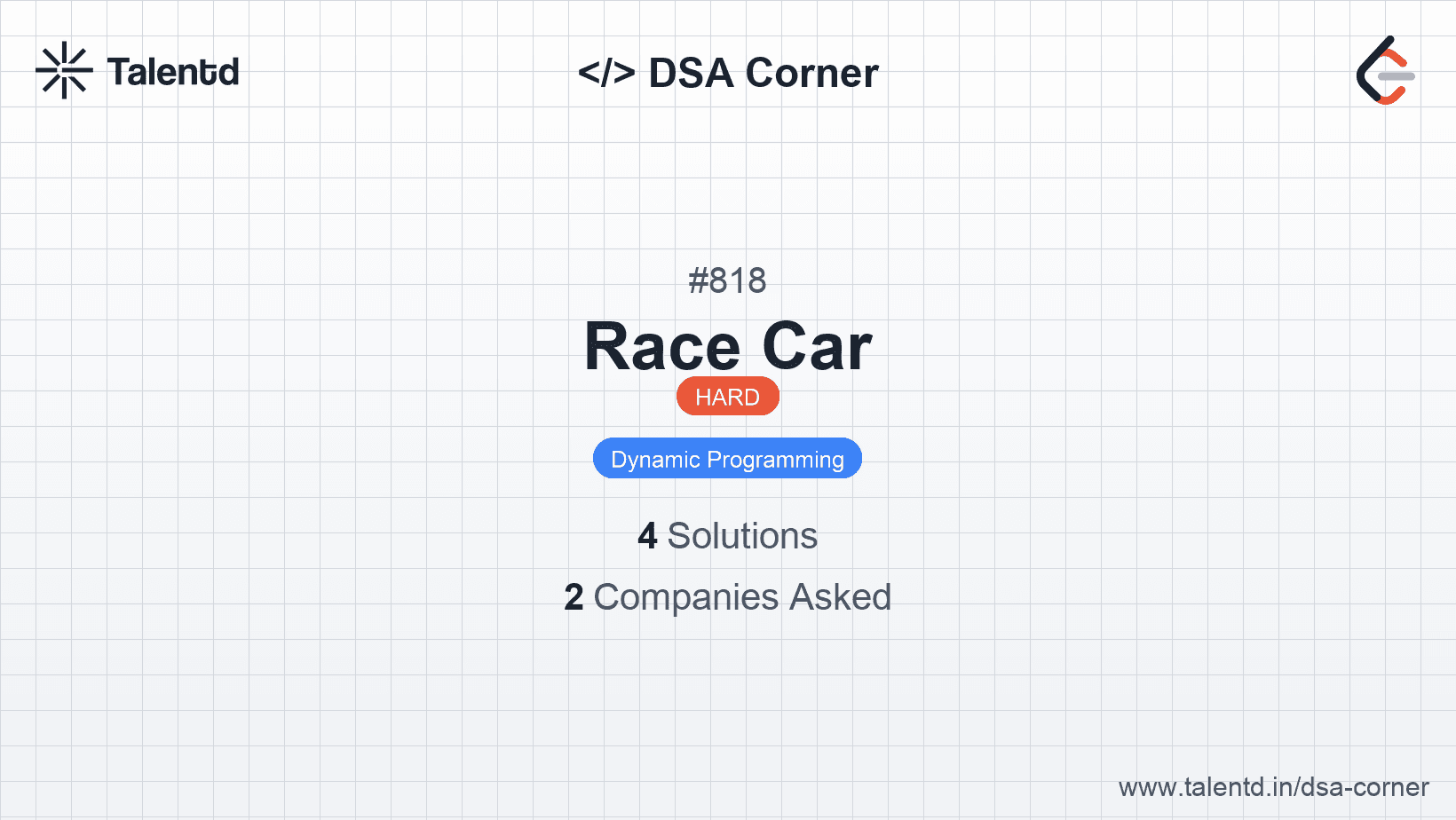The width and height of the screenshot is (1456, 820).
Task: Click the starburst symbol in Talentd branding
Action: tap(63, 70)
